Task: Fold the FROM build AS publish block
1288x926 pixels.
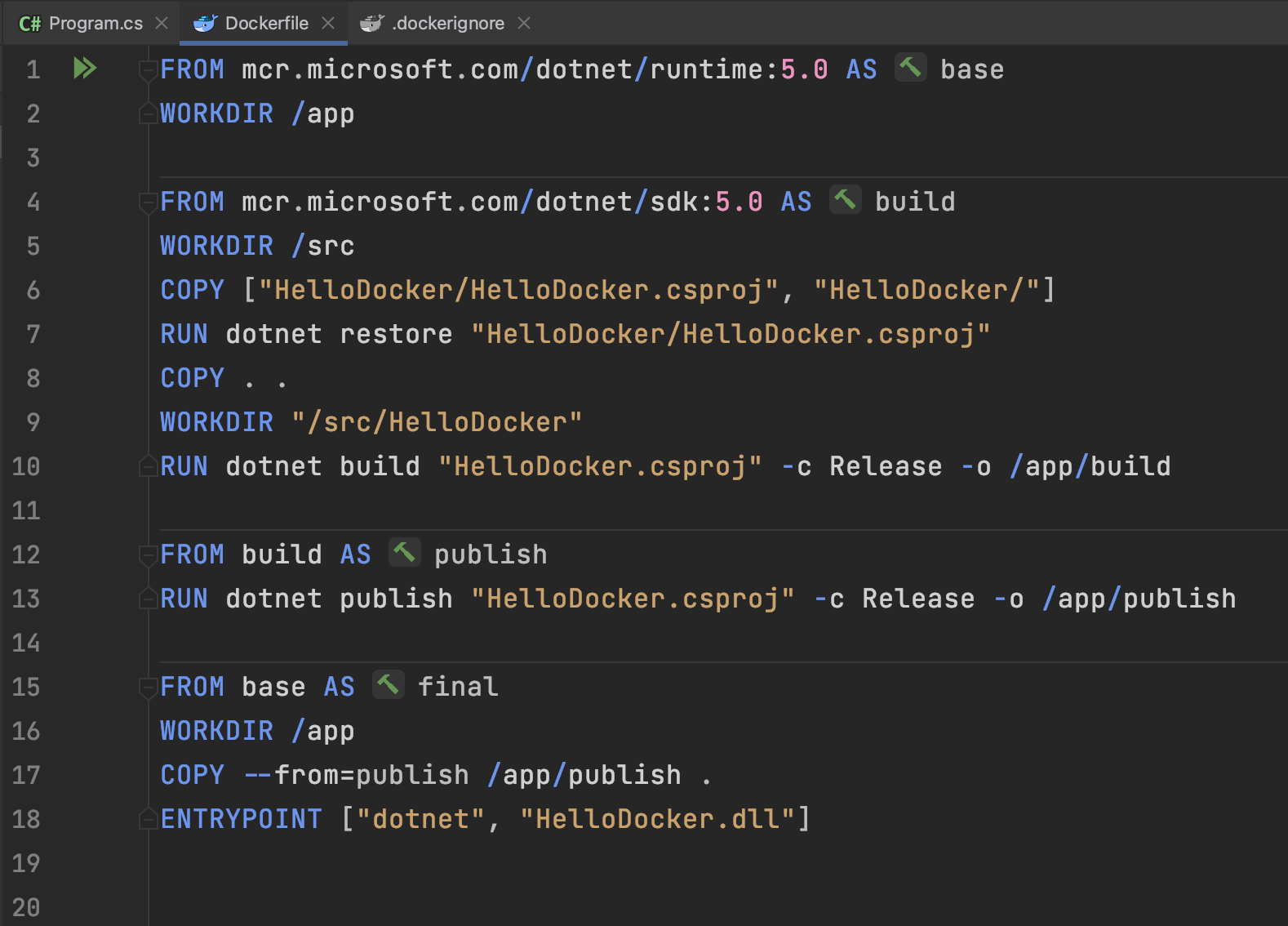Action: click(x=148, y=555)
